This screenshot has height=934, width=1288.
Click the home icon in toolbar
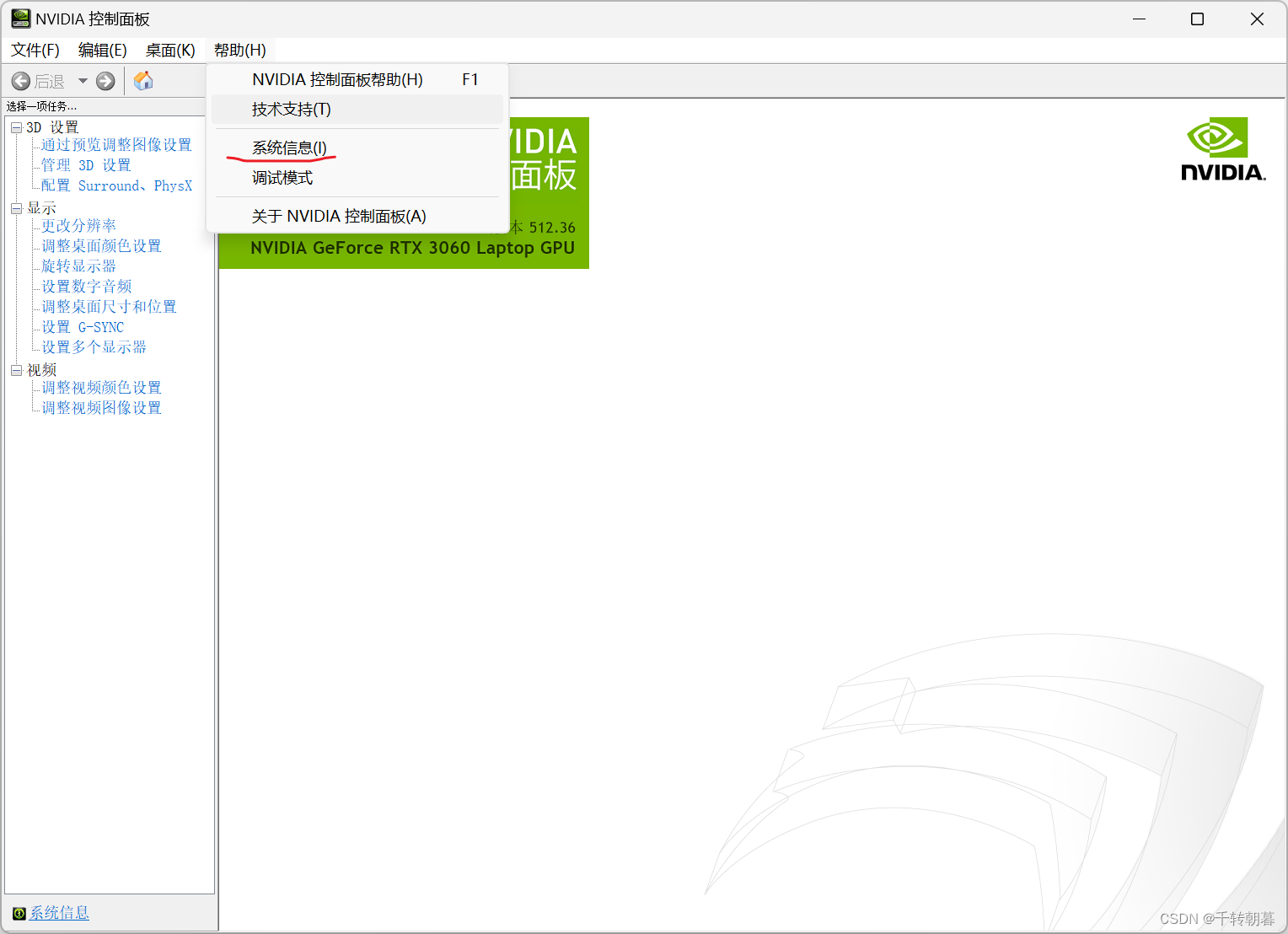(144, 81)
